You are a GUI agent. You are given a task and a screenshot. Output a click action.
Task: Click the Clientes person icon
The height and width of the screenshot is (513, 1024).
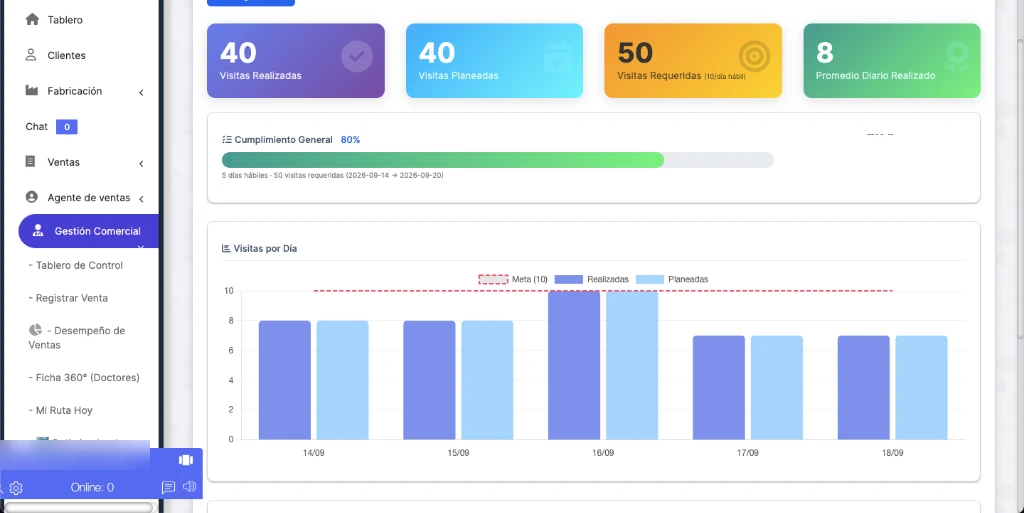[x=31, y=55]
